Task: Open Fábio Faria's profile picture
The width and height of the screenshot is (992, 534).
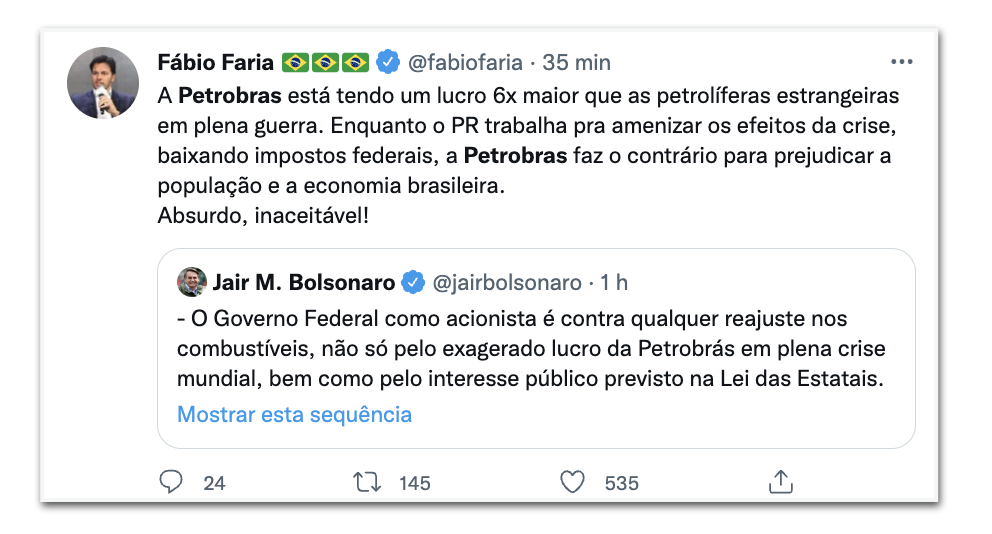Action: tap(103, 83)
